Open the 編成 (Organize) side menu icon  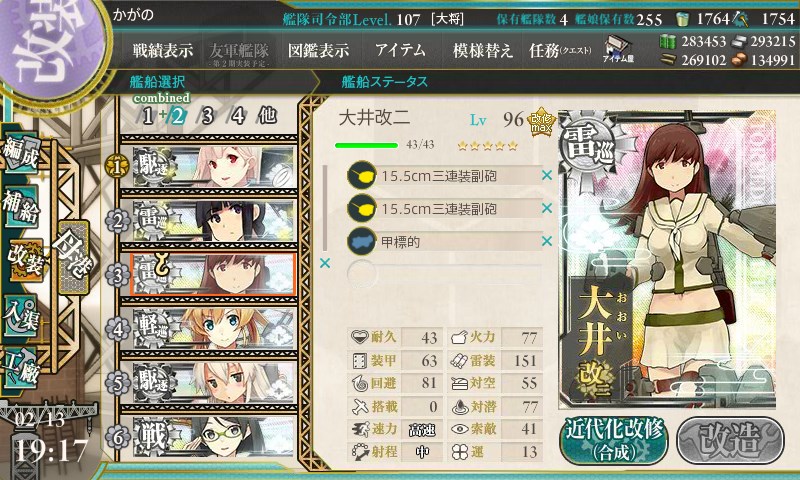21,153
